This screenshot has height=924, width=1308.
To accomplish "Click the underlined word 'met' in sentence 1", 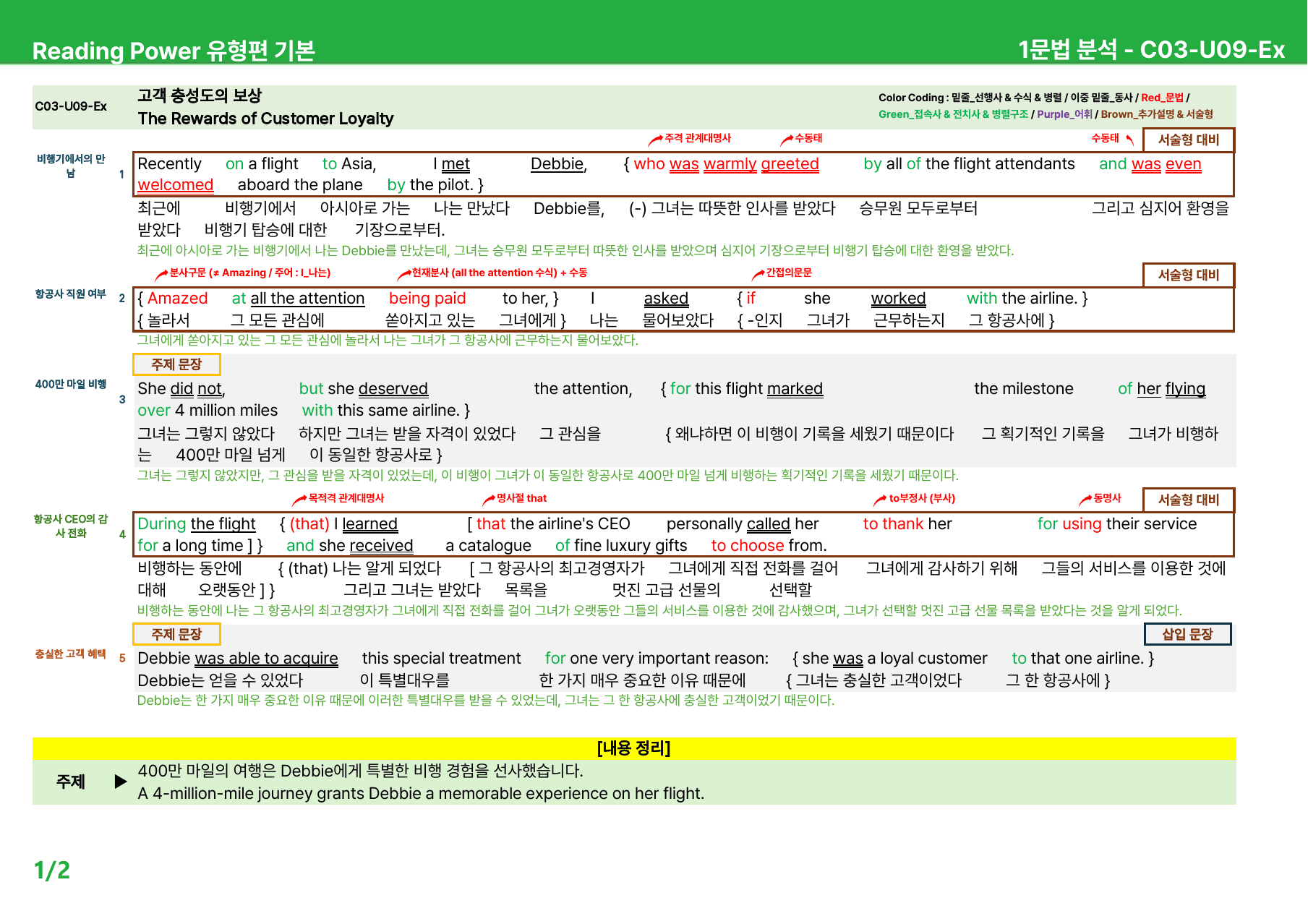I will point(456,164).
